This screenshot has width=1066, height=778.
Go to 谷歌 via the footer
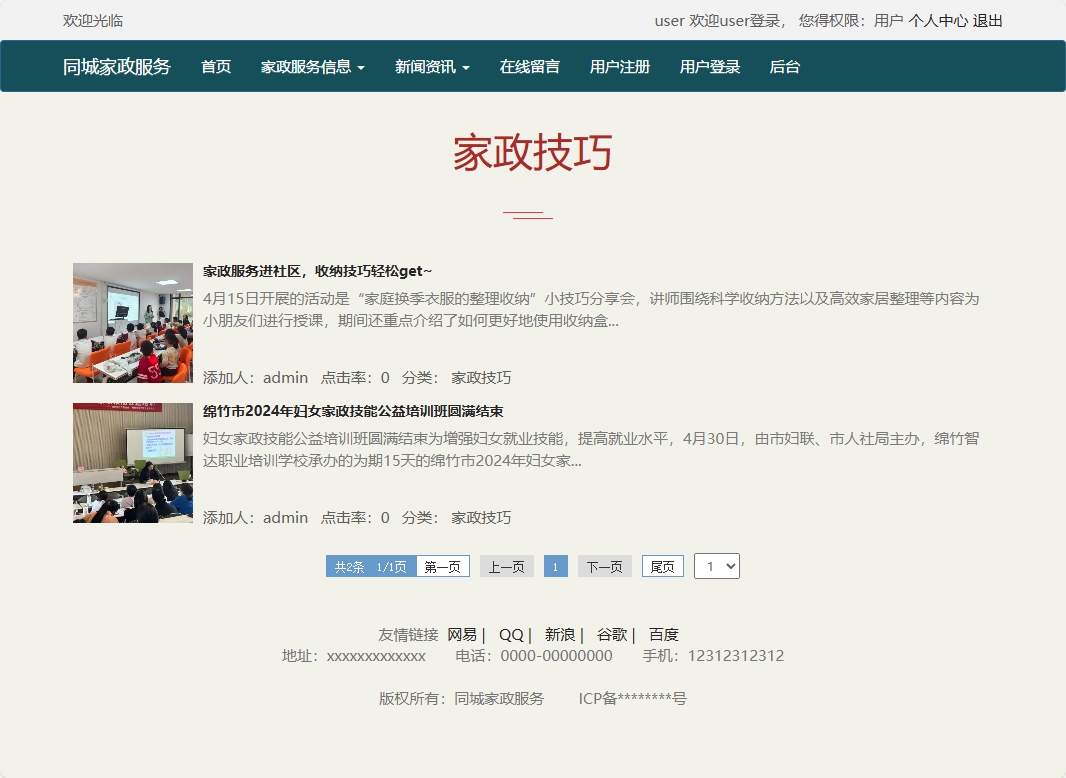coord(611,634)
